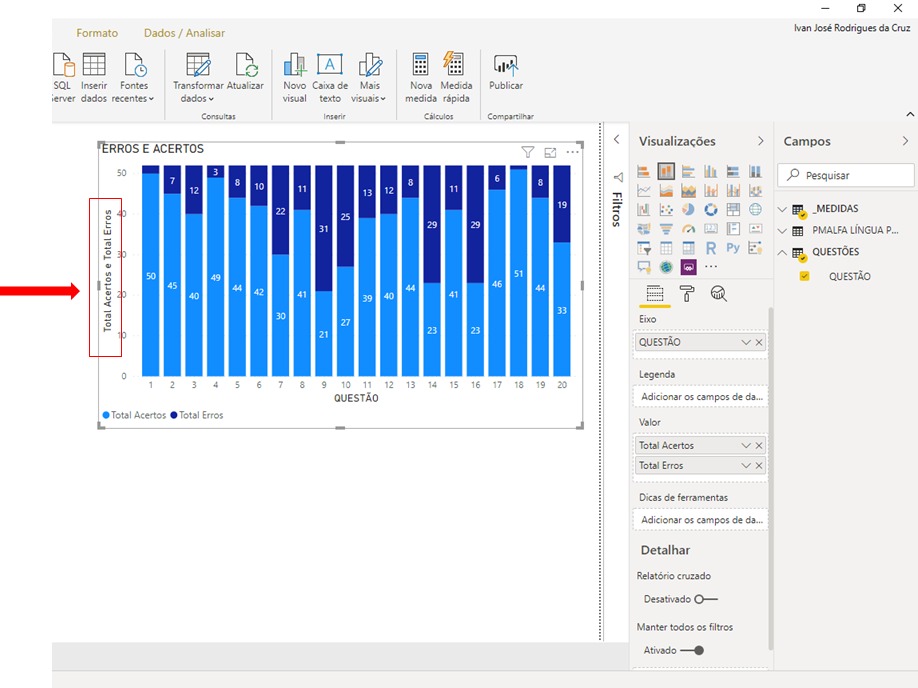Open the chart filter icon
The height and width of the screenshot is (688, 918).
[x=527, y=152]
